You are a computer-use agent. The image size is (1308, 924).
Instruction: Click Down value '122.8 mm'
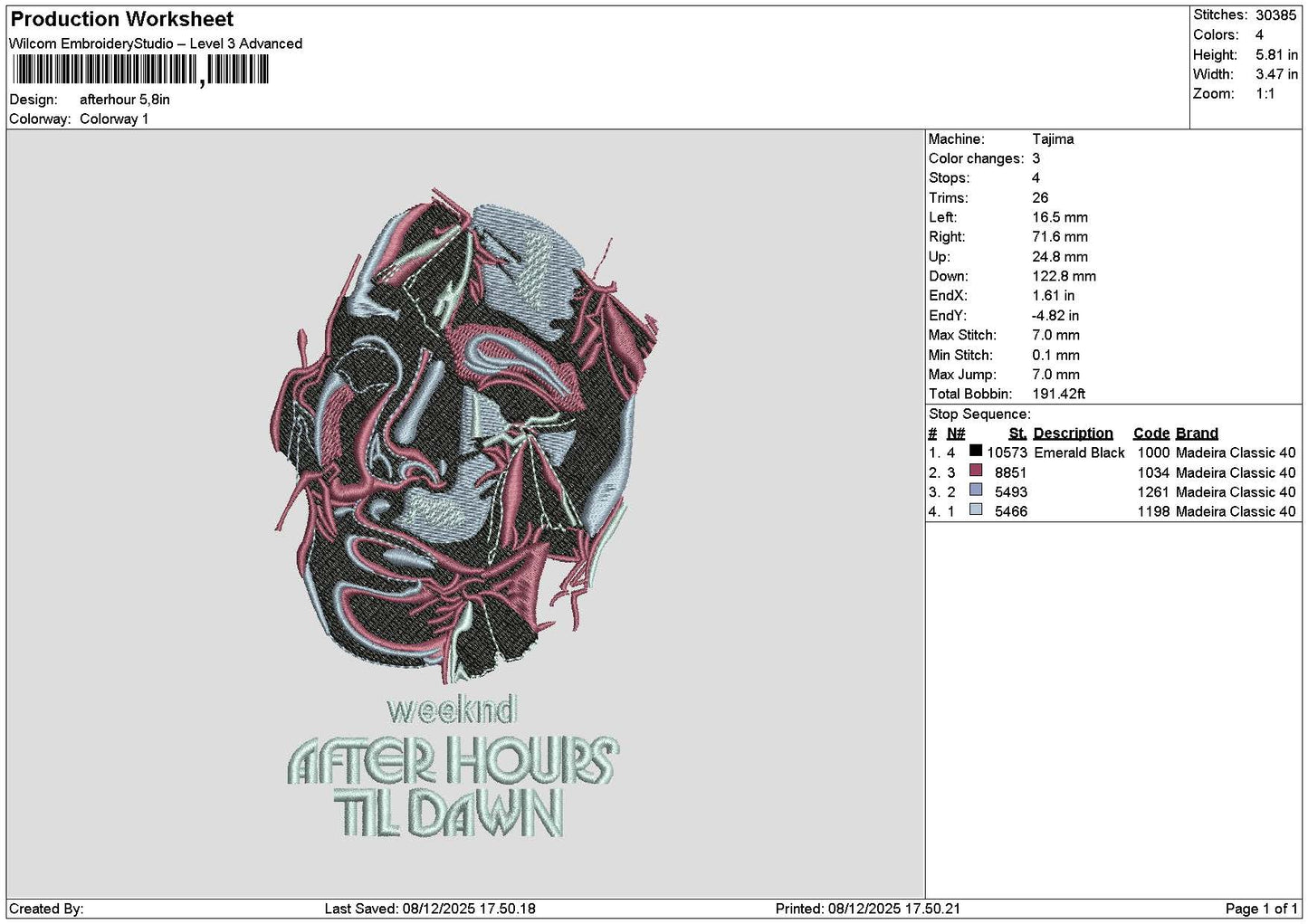1064,277
